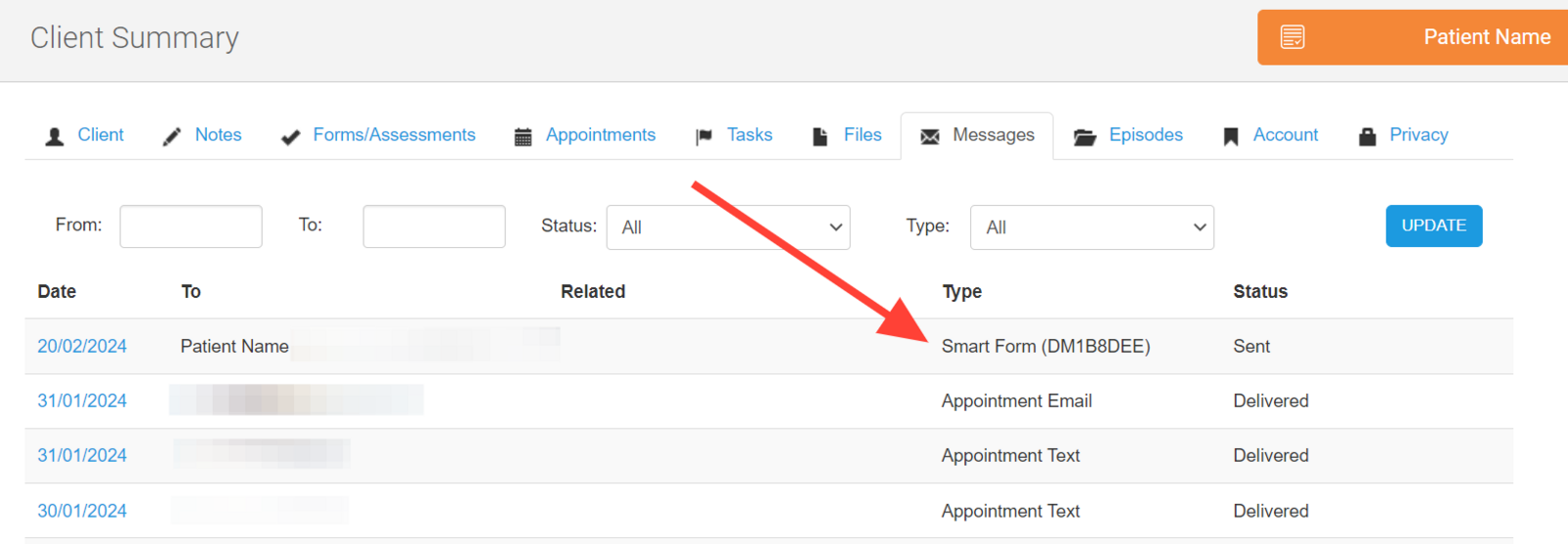1568x544 pixels.
Task: Click the Appointment Email type cell
Action: pos(1016,401)
